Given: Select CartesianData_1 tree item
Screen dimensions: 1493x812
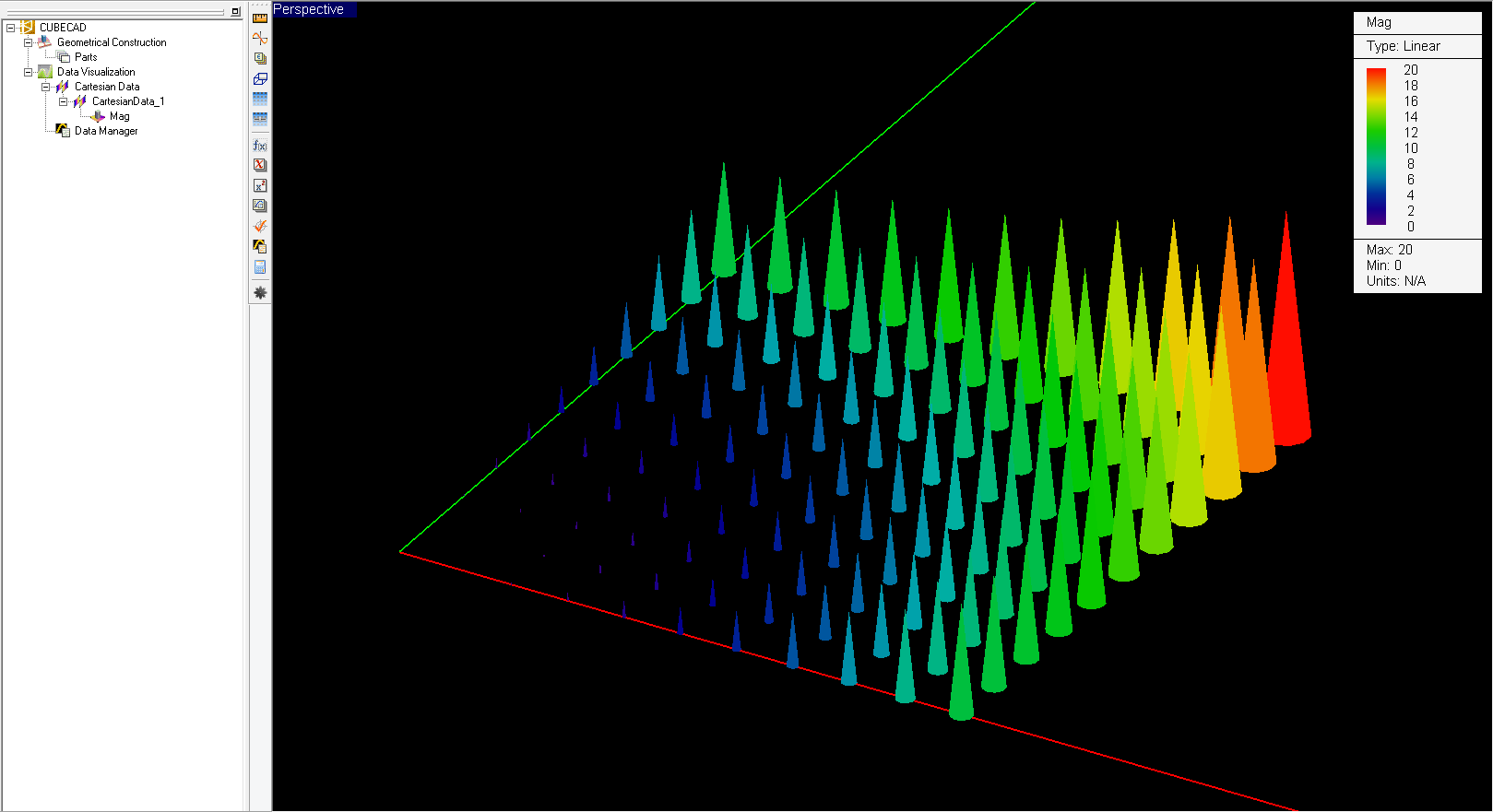Looking at the screenshot, I should coord(128,101).
